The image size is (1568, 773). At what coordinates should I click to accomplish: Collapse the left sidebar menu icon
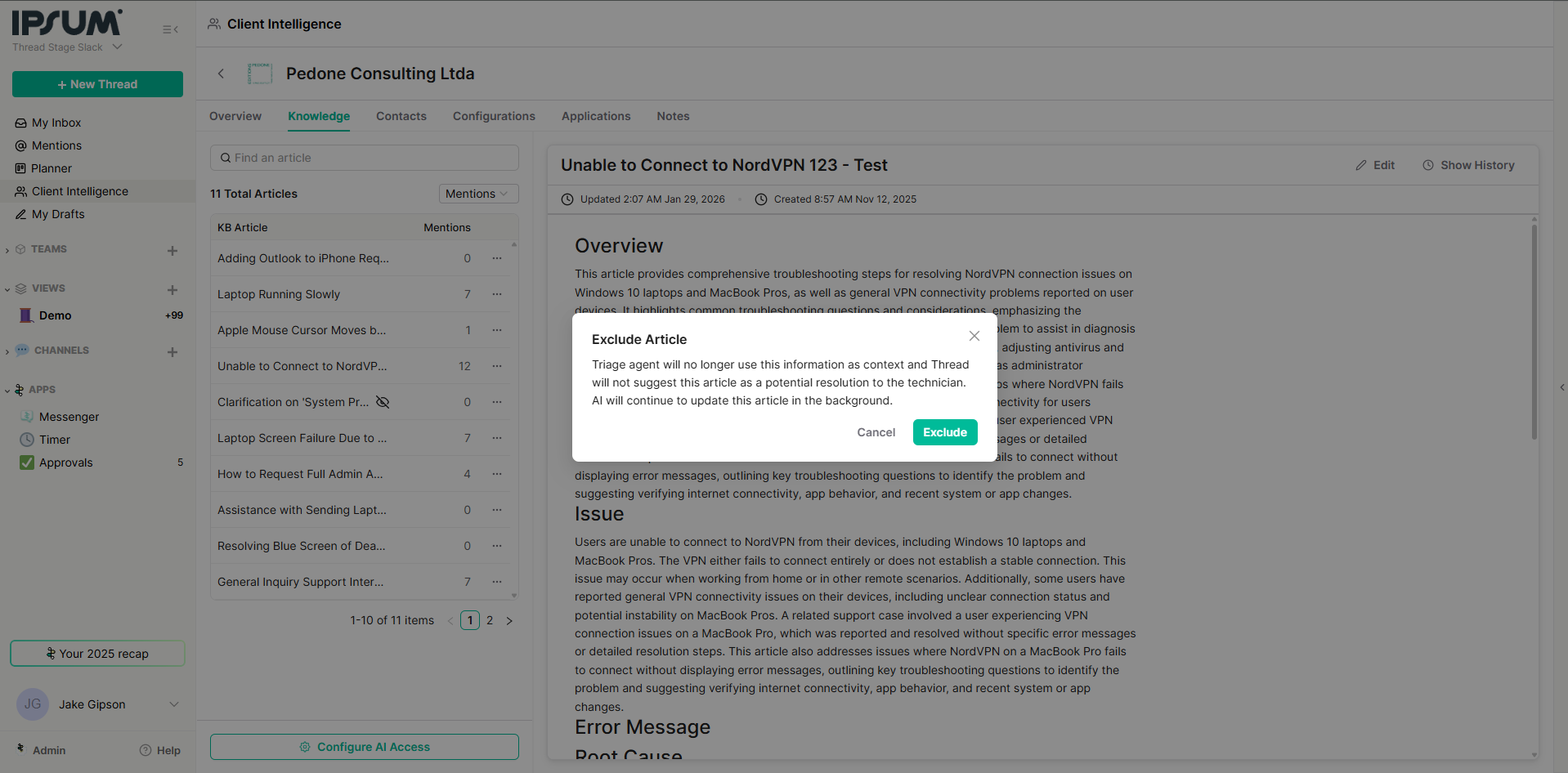170,29
